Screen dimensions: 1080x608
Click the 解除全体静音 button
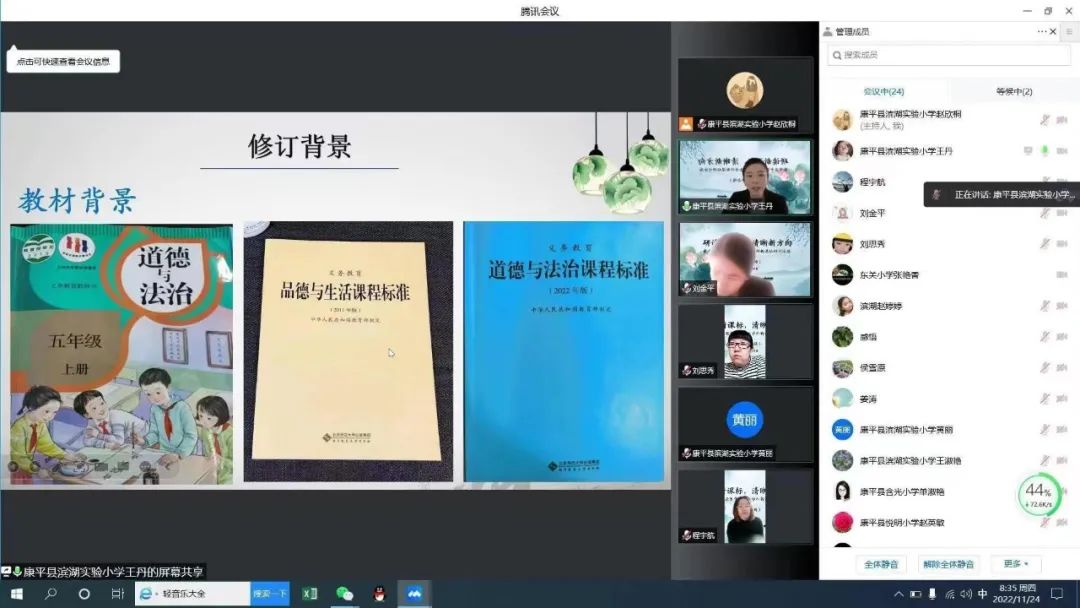[949, 564]
